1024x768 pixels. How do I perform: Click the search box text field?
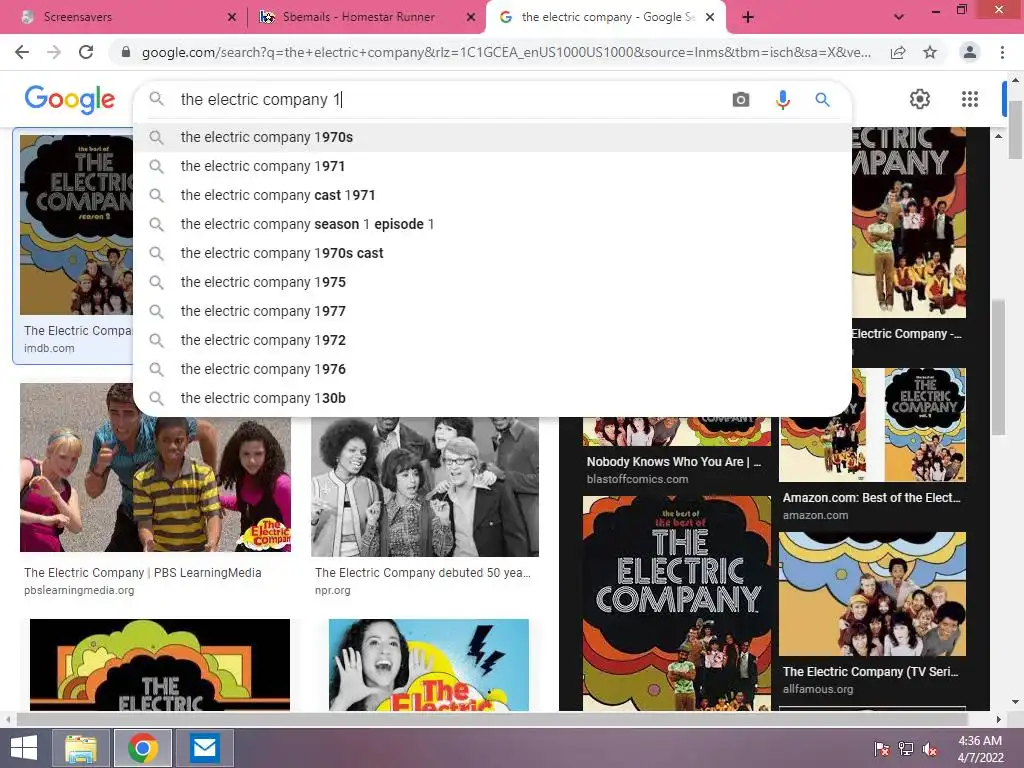click(451, 99)
